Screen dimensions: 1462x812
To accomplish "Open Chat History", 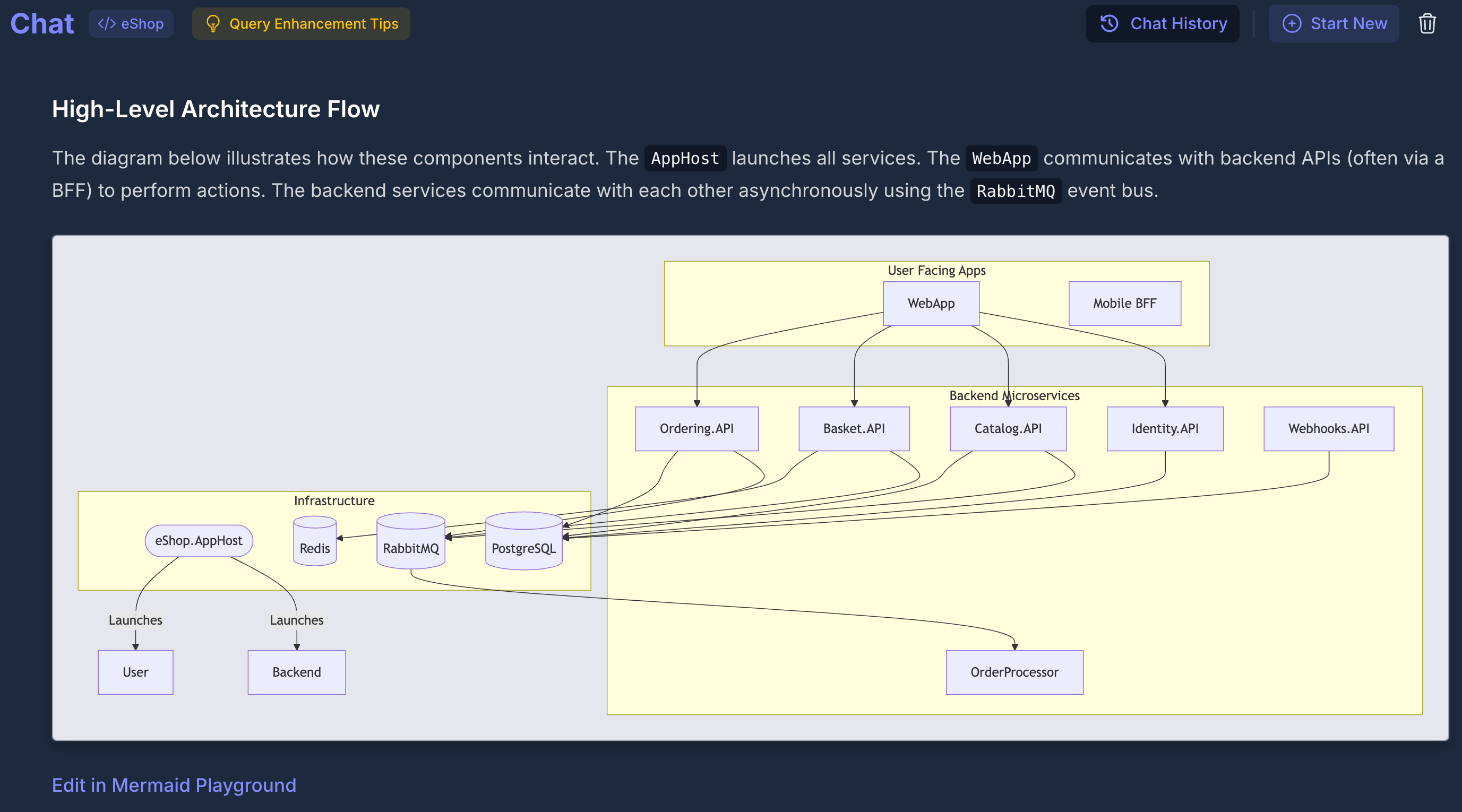I will [x=1163, y=24].
